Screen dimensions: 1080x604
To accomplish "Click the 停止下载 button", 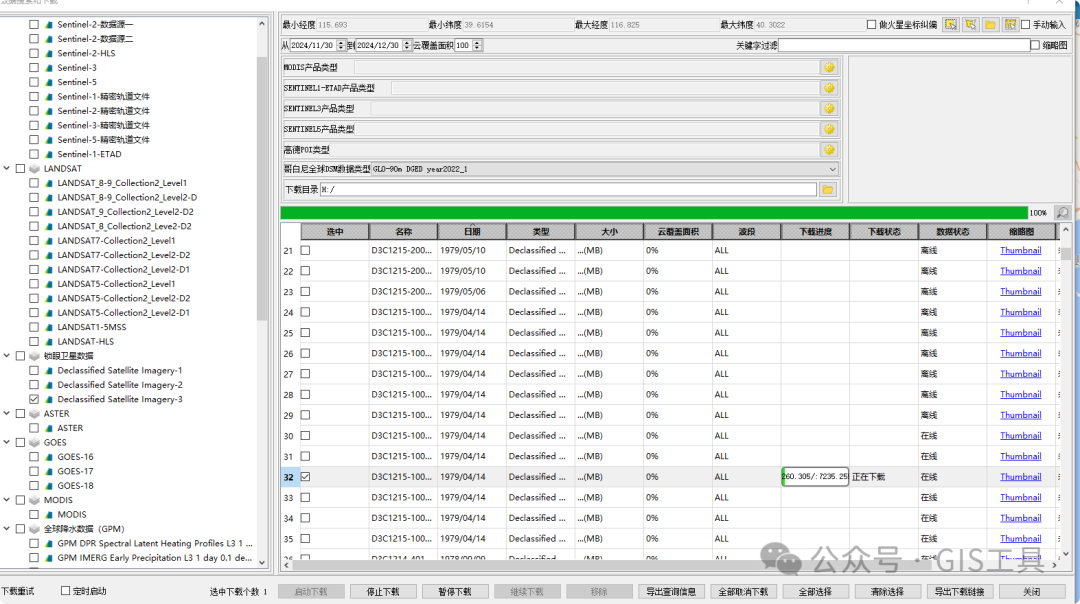I will (x=383, y=592).
